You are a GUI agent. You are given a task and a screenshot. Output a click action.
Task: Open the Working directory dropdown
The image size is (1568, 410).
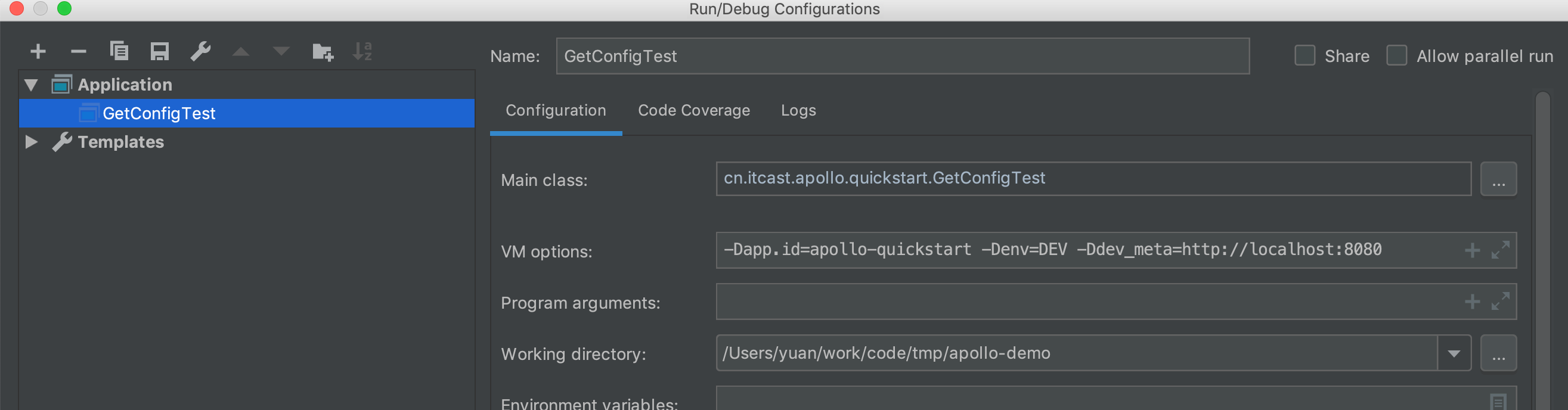click(x=1454, y=353)
